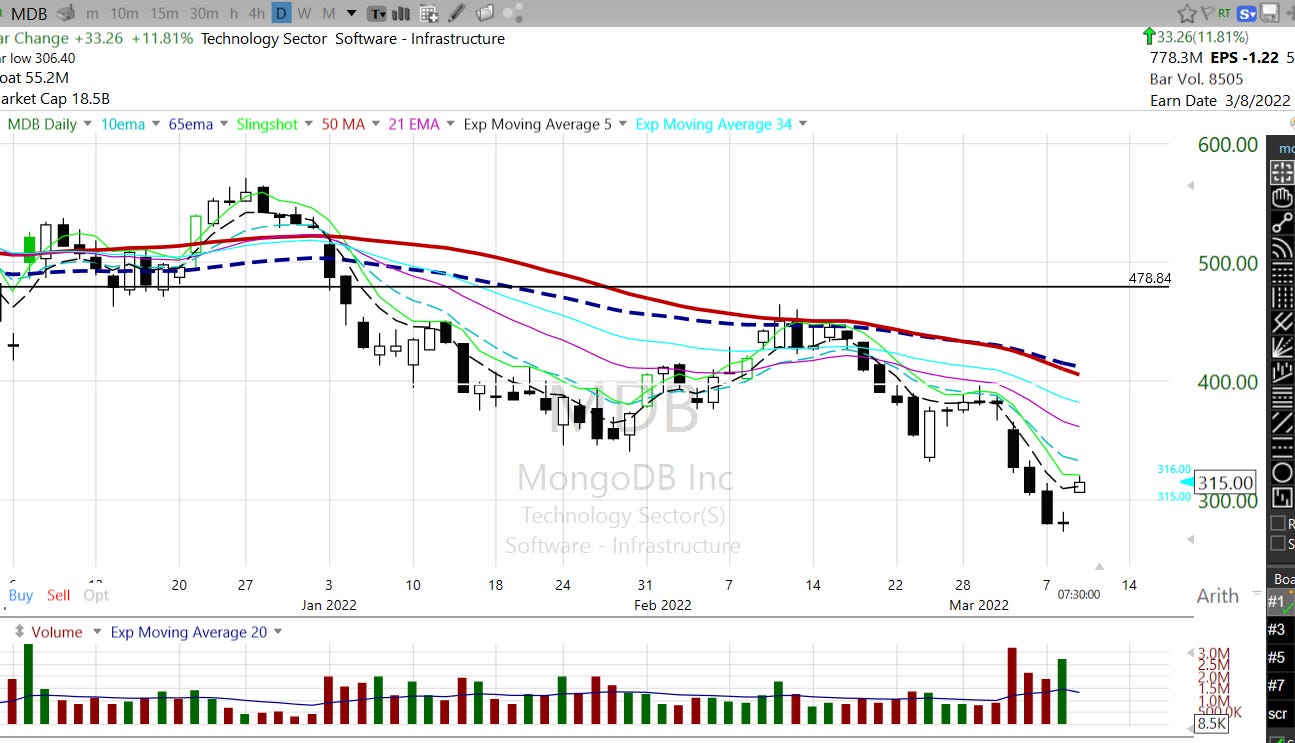Open the stacked icon beside MDB symbol
The height and width of the screenshot is (743, 1295).
68,13
